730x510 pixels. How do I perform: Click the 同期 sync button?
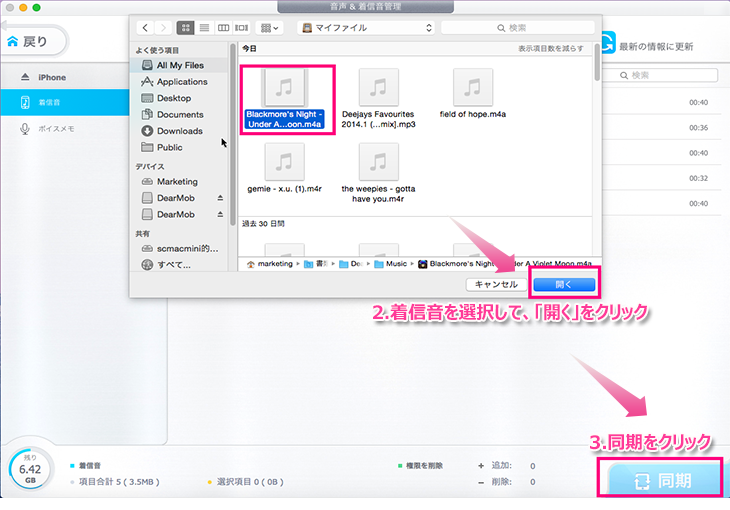(x=663, y=480)
